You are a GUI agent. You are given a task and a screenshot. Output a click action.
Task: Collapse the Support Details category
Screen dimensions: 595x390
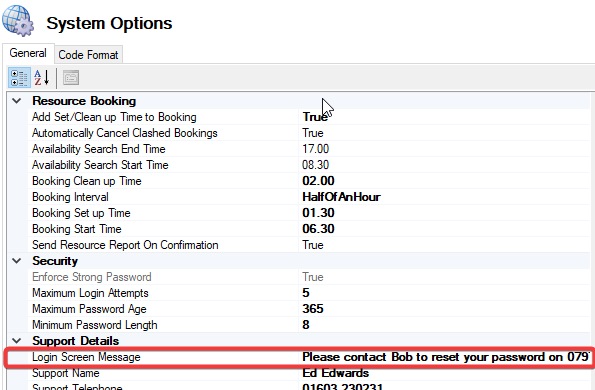click(16, 341)
